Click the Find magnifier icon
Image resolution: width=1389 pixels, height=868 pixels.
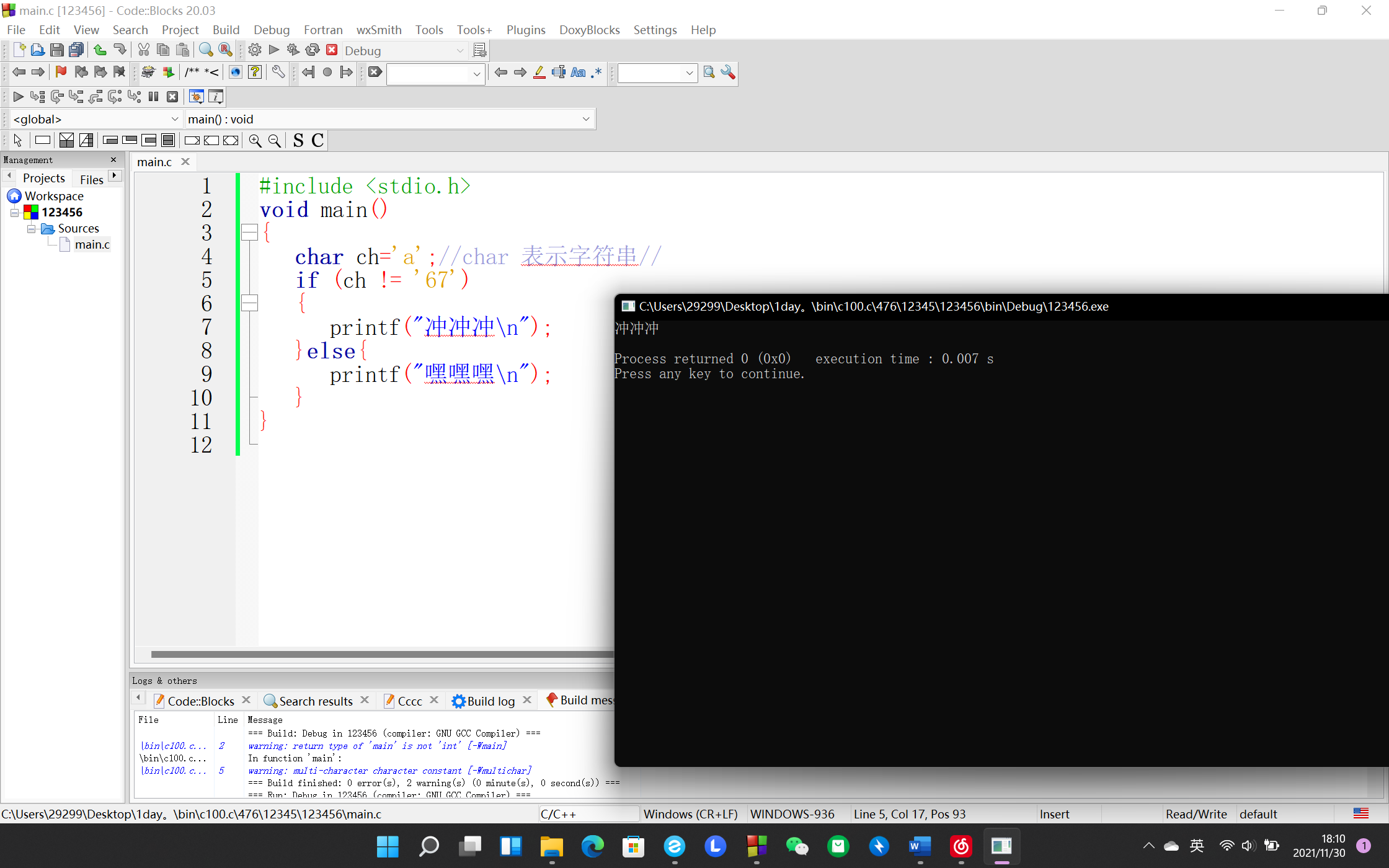(x=206, y=50)
